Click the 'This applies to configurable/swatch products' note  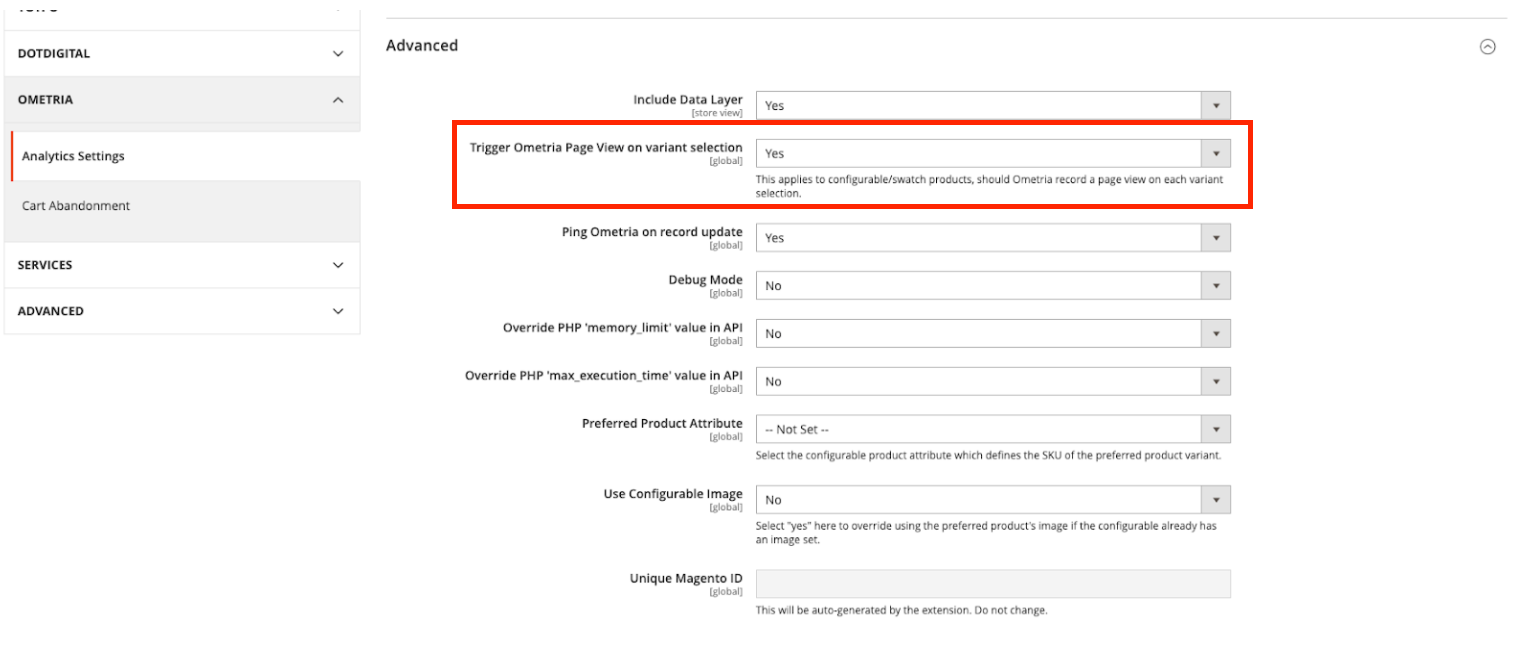[x=989, y=186]
